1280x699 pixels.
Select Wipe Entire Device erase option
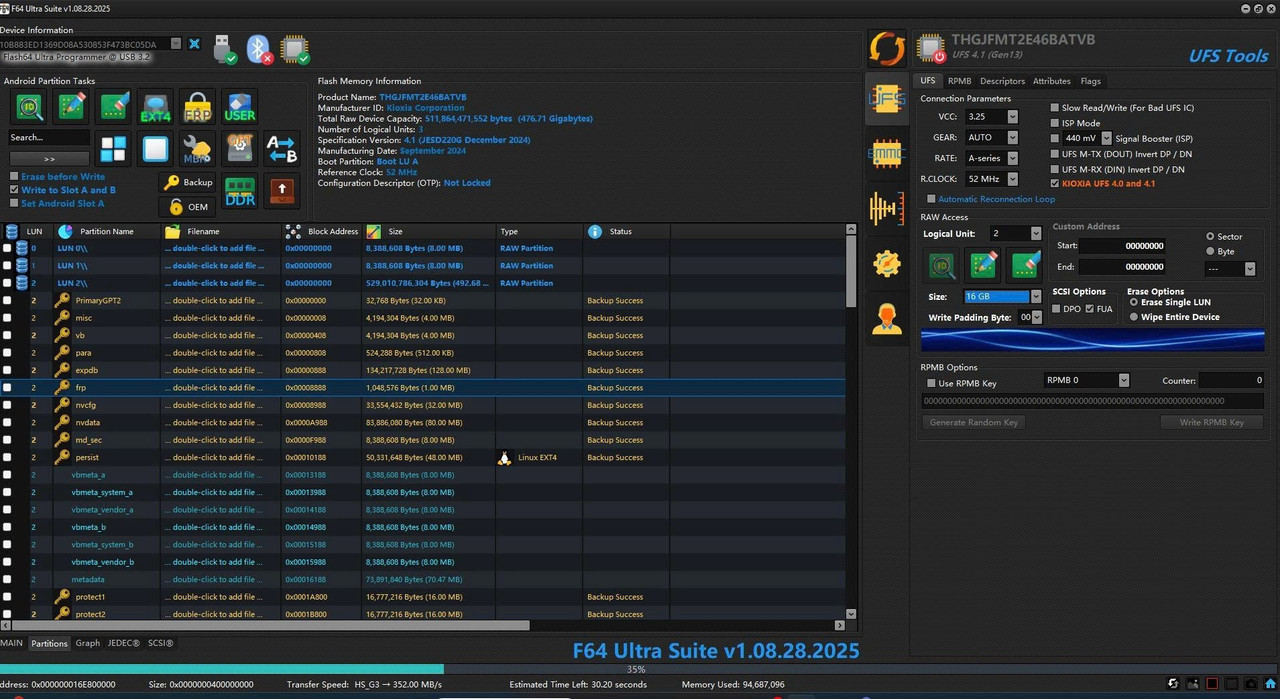point(1133,317)
